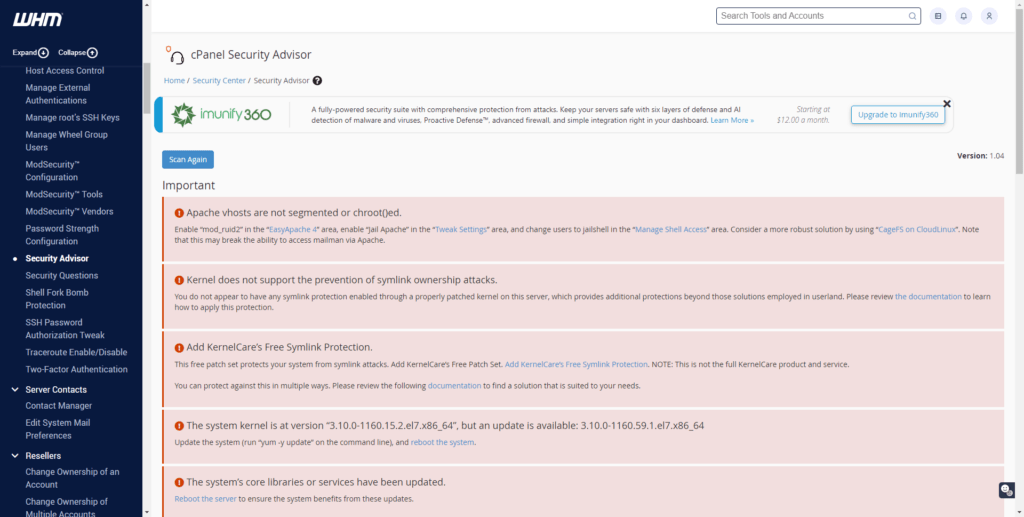Open Host Access Control in sidebar
Screen dimensions: 1024x517
pos(65,70)
